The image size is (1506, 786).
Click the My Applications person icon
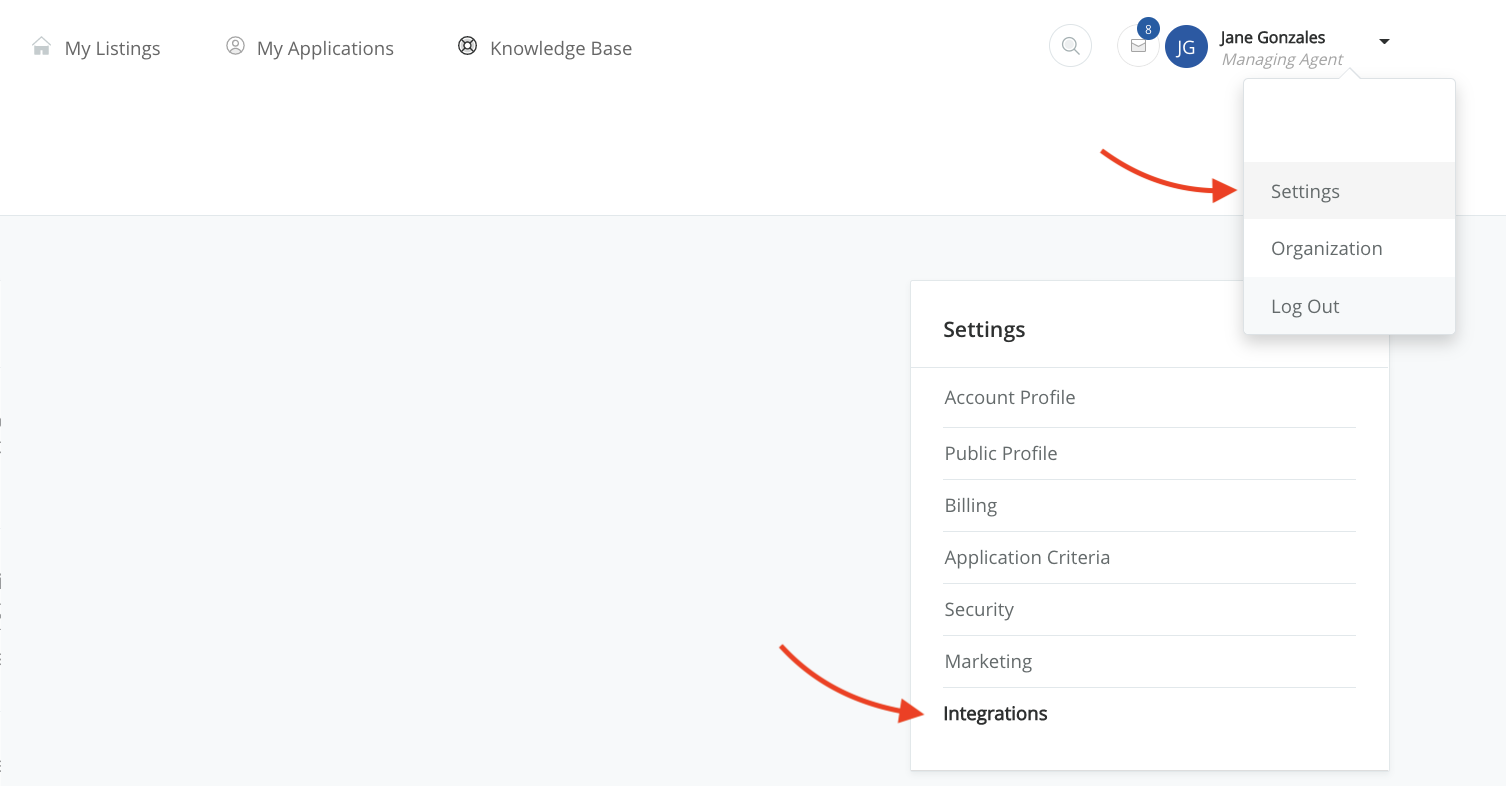click(235, 46)
